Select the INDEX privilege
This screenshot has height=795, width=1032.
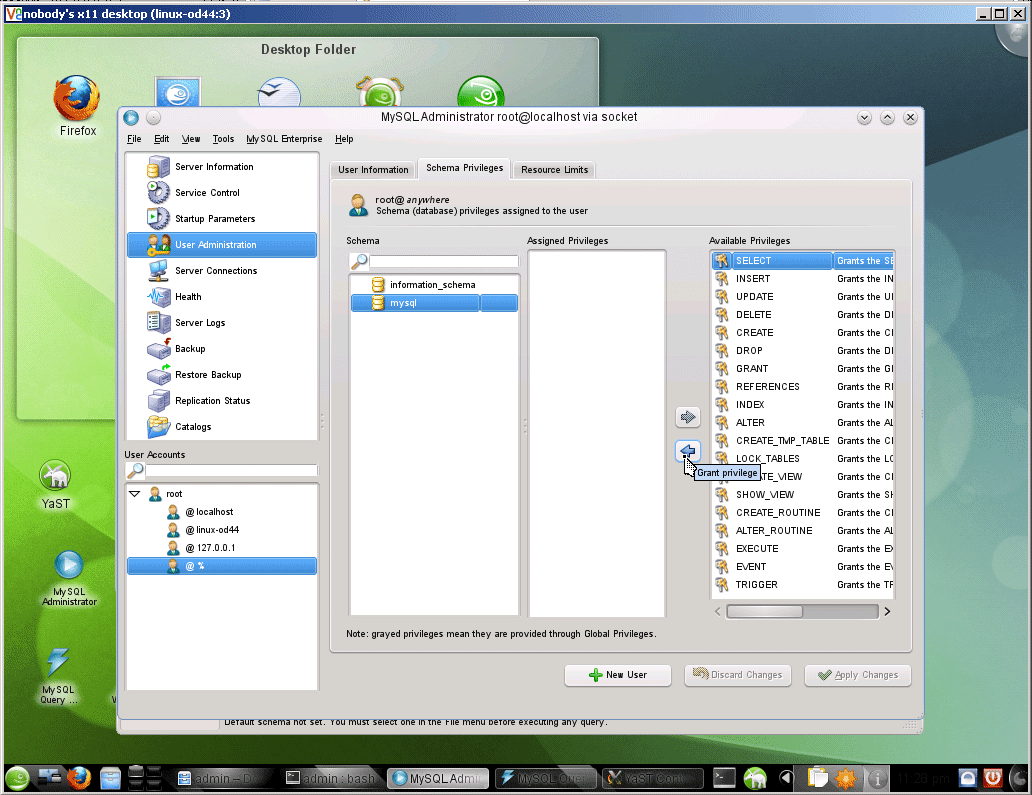pos(803,405)
